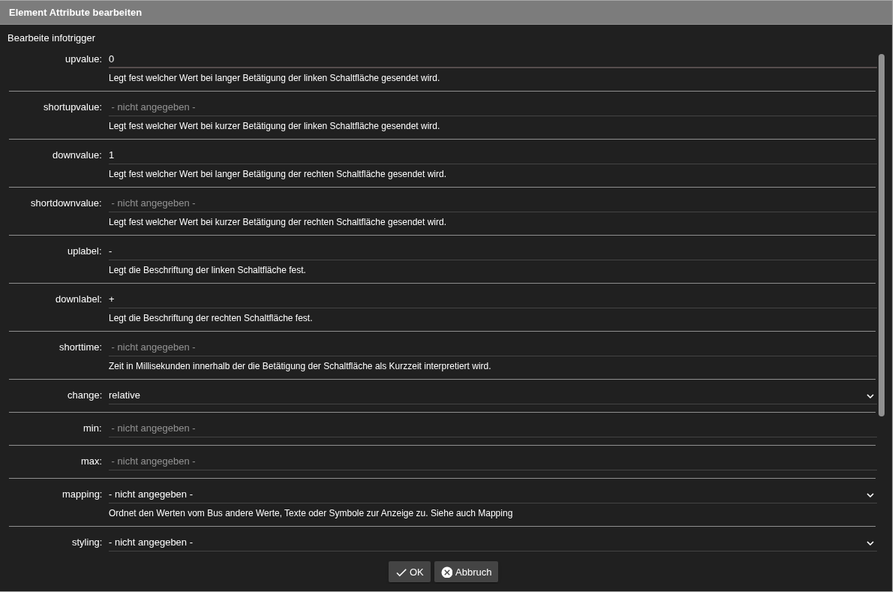Focus the max input field
Image resolution: width=893 pixels, height=592 pixels.
(x=492, y=462)
